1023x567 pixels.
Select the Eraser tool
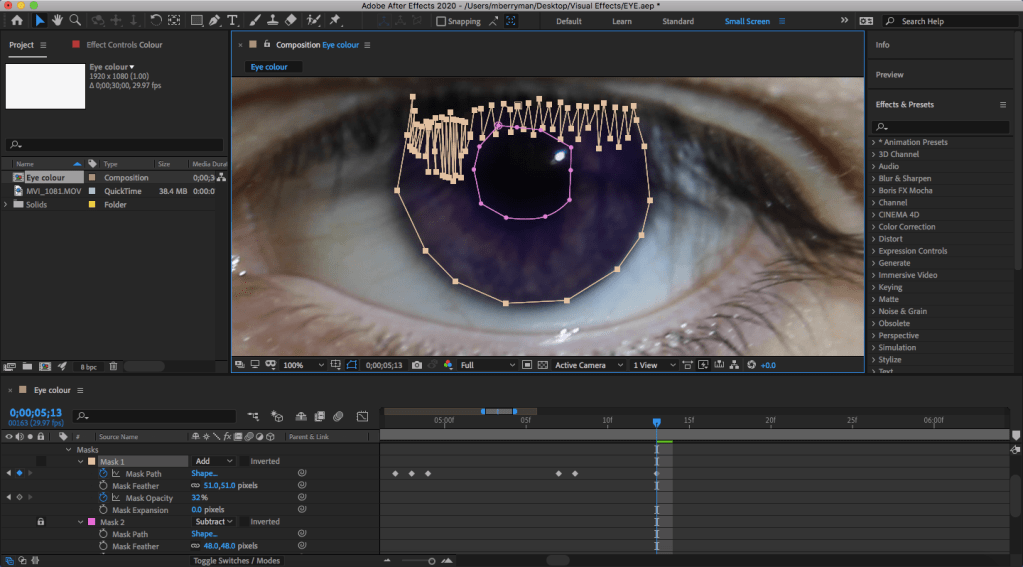[x=290, y=20]
